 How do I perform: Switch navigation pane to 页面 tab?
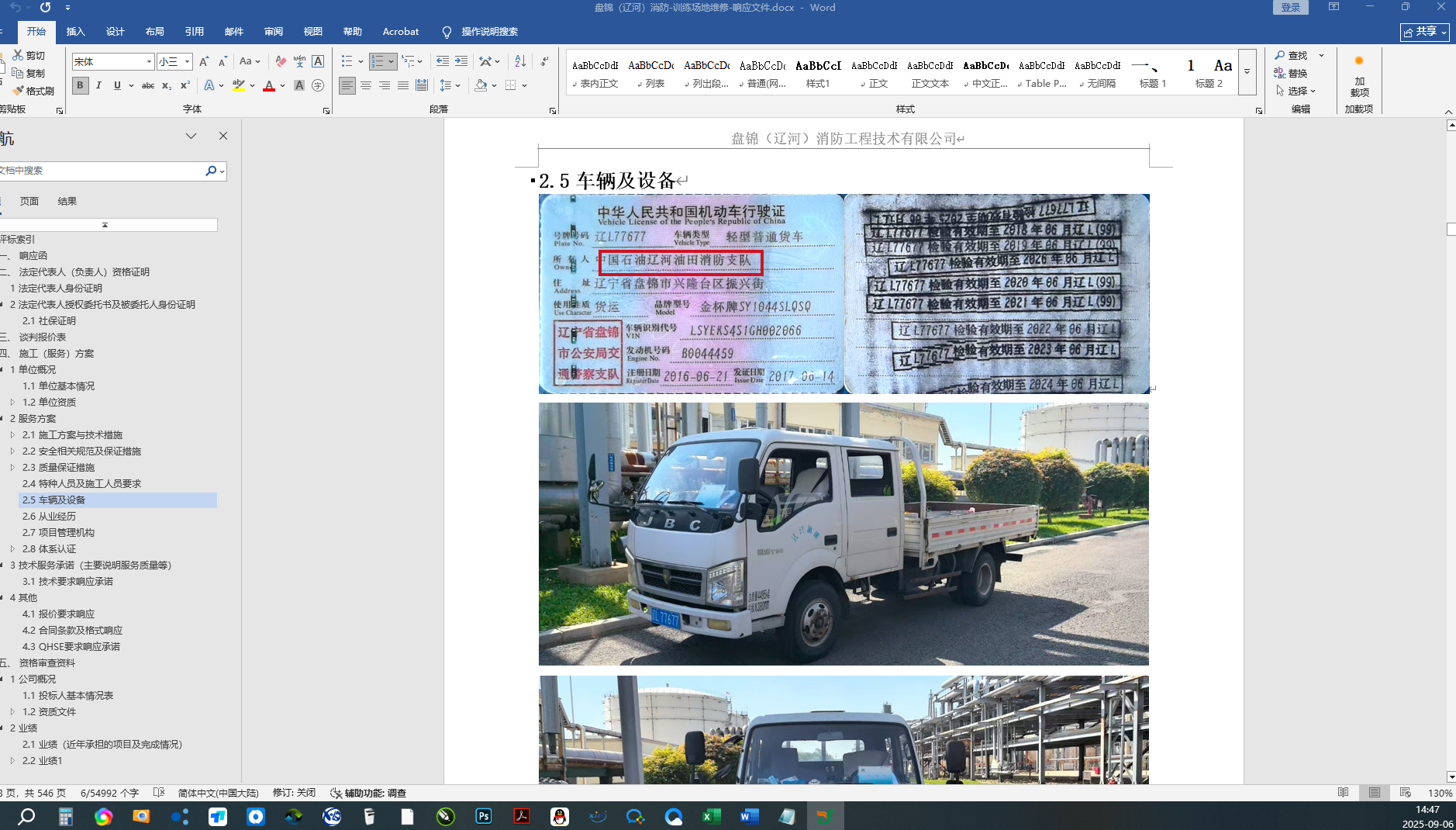click(x=29, y=201)
